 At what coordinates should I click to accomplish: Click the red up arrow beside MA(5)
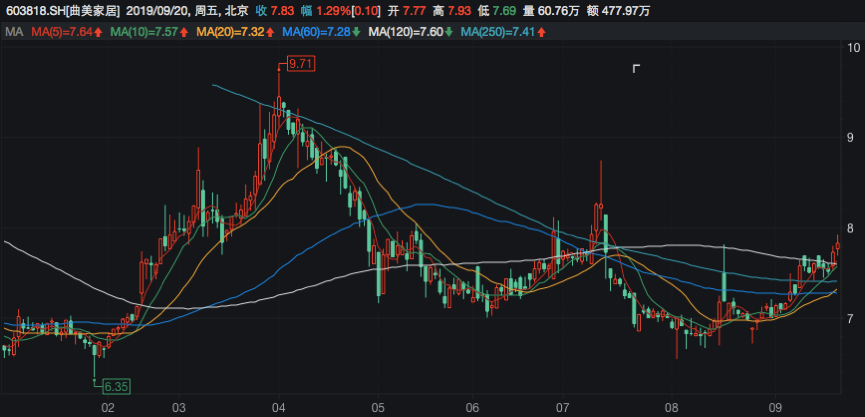pos(100,33)
